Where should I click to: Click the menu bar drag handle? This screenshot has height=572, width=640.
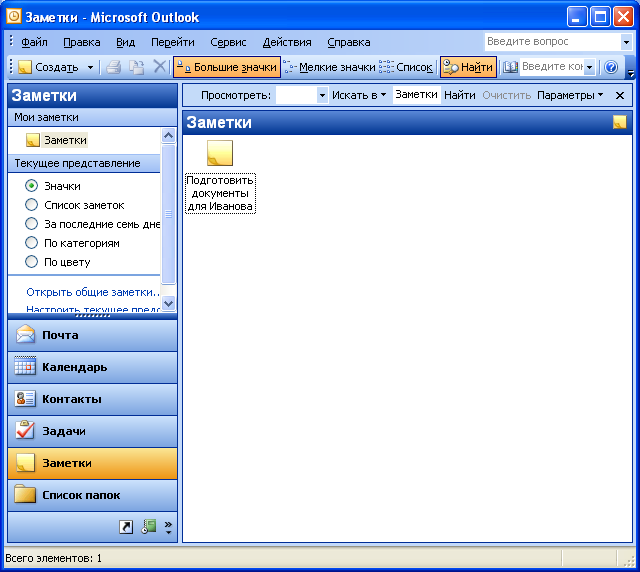coord(11,42)
